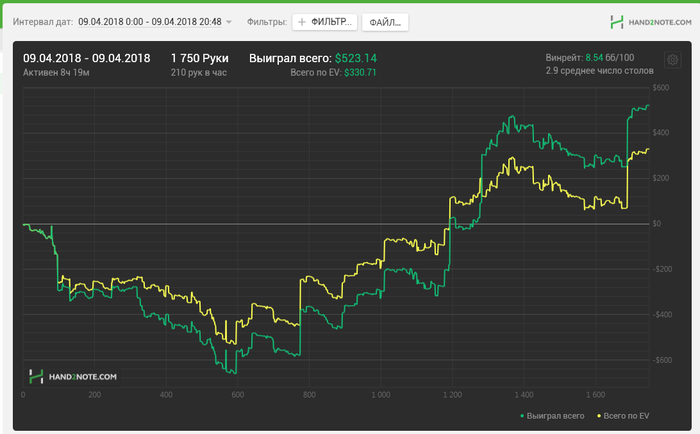Screen dimensions: 700x434
Task: Click the Интервал дат label
Action: point(43,22)
